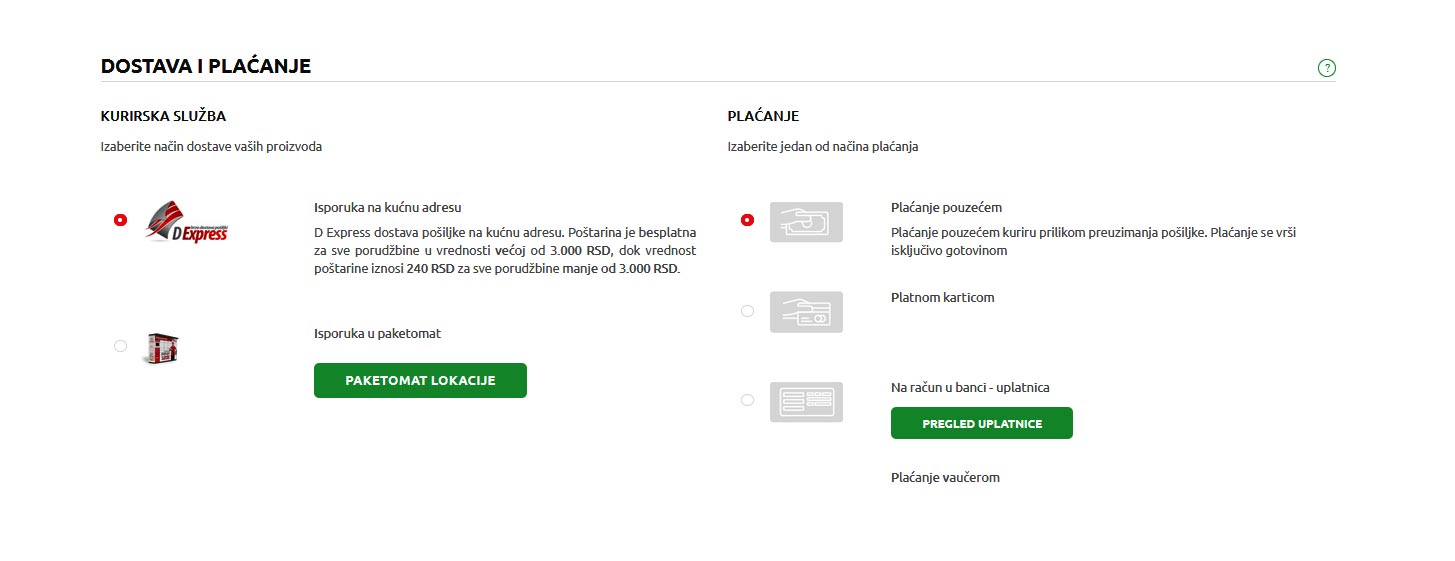Open Paketomat lokacije button
The height and width of the screenshot is (561, 1455).
[x=420, y=381]
